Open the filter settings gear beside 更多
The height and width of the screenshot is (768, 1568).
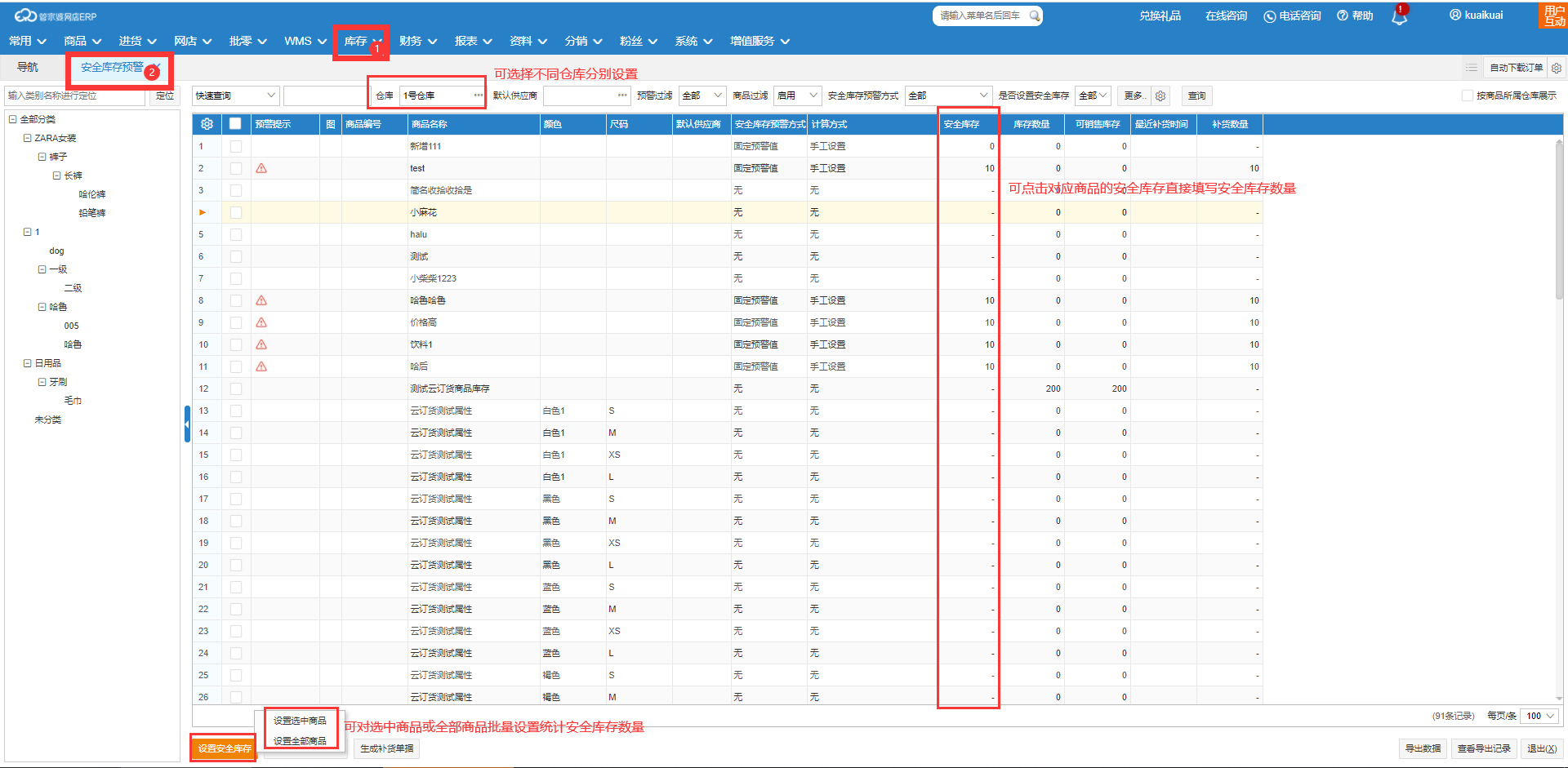[1160, 95]
